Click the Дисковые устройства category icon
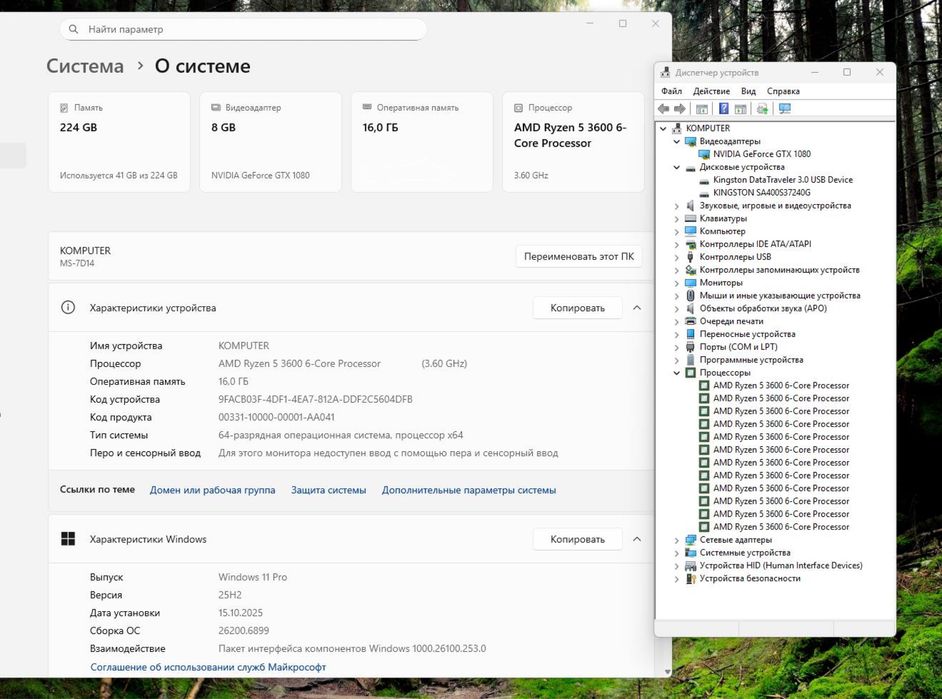This screenshot has height=699, width=942. tap(690, 168)
